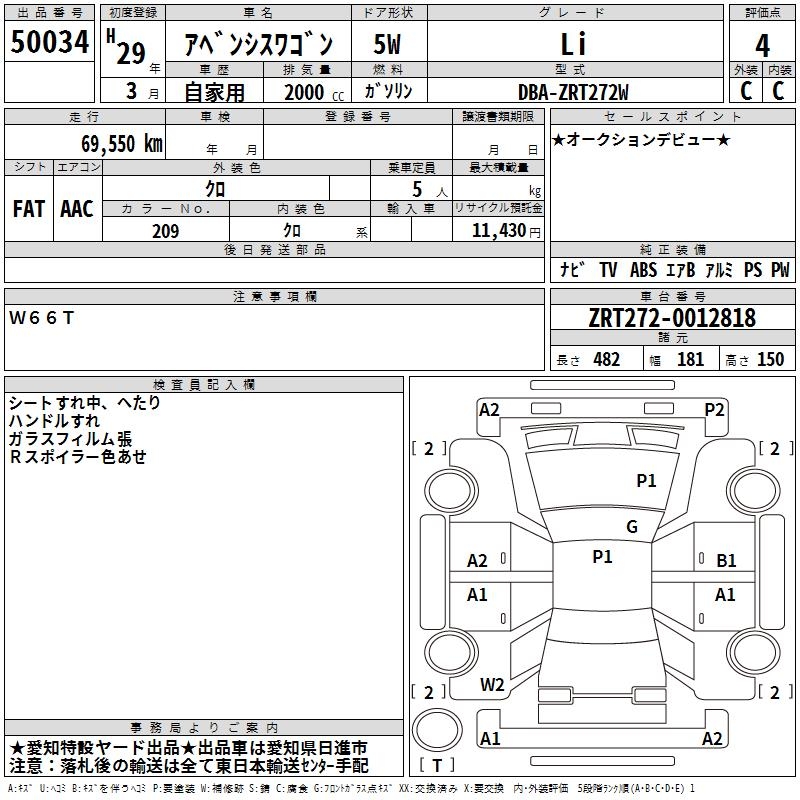Click the FAT shift type cell
Screen dimensions: 800x800
[x=28, y=209]
